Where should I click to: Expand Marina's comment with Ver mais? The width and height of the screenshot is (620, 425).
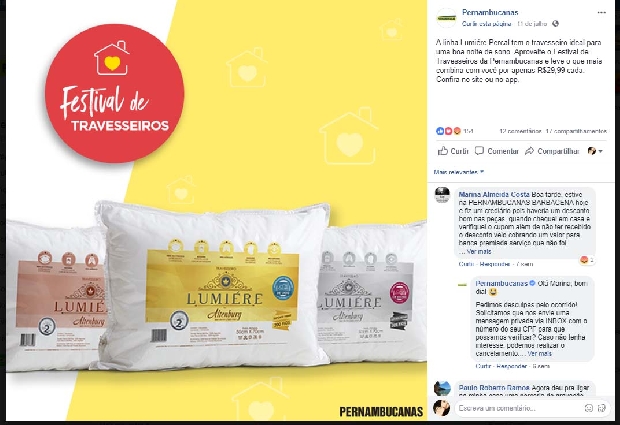478,251
